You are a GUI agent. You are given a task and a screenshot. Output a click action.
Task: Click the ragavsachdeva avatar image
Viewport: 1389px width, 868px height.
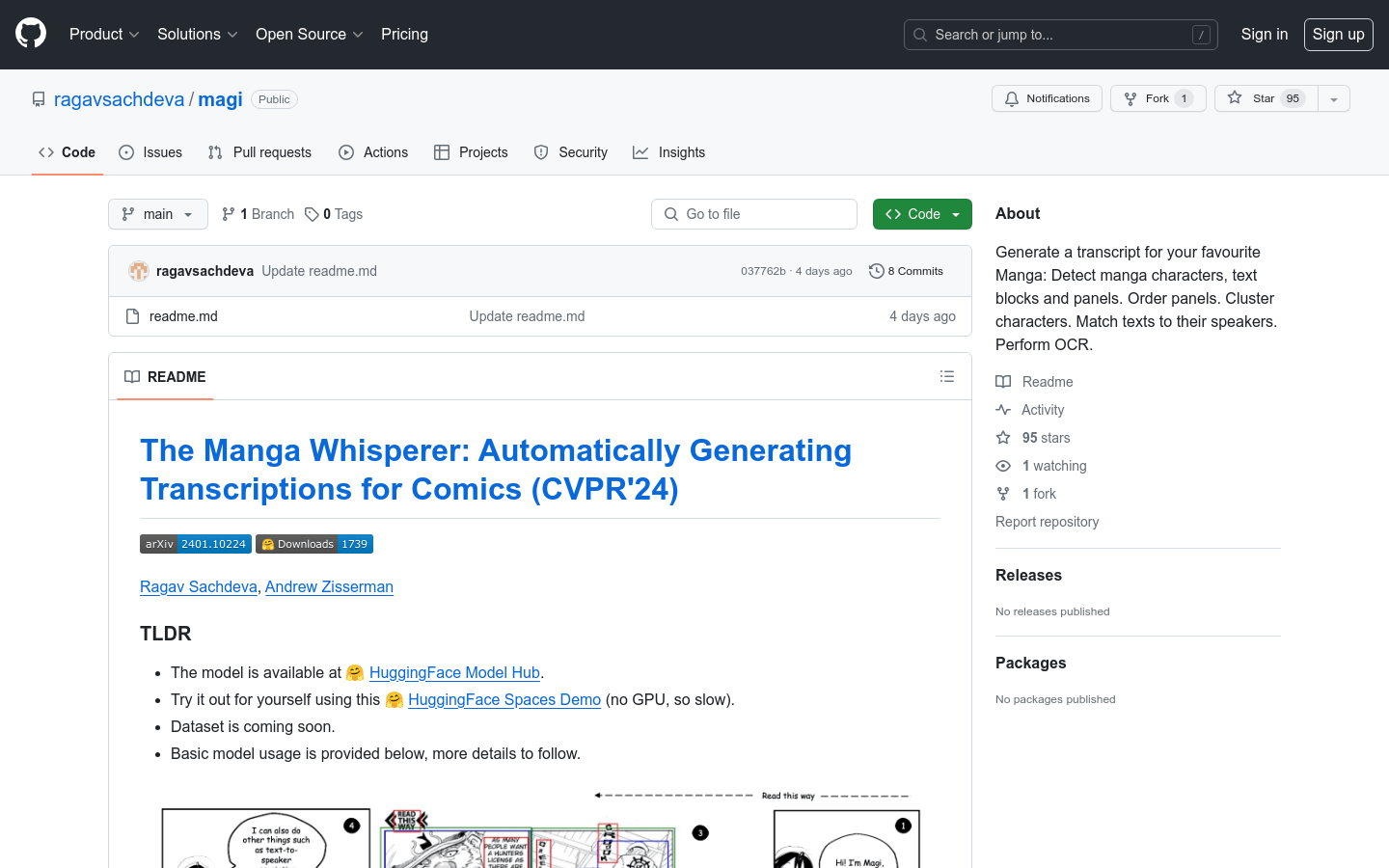[139, 271]
